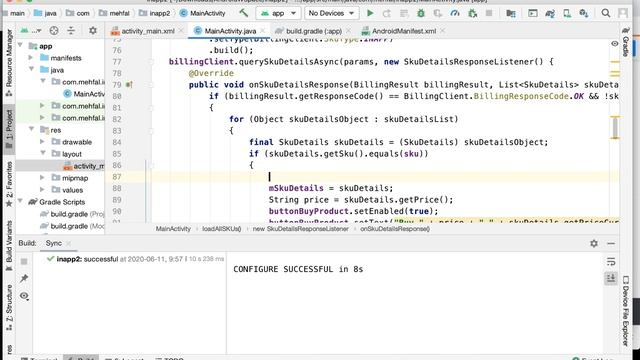Open the app run configuration dropdown
The width and height of the screenshot is (640, 360).
click(x=278, y=13)
